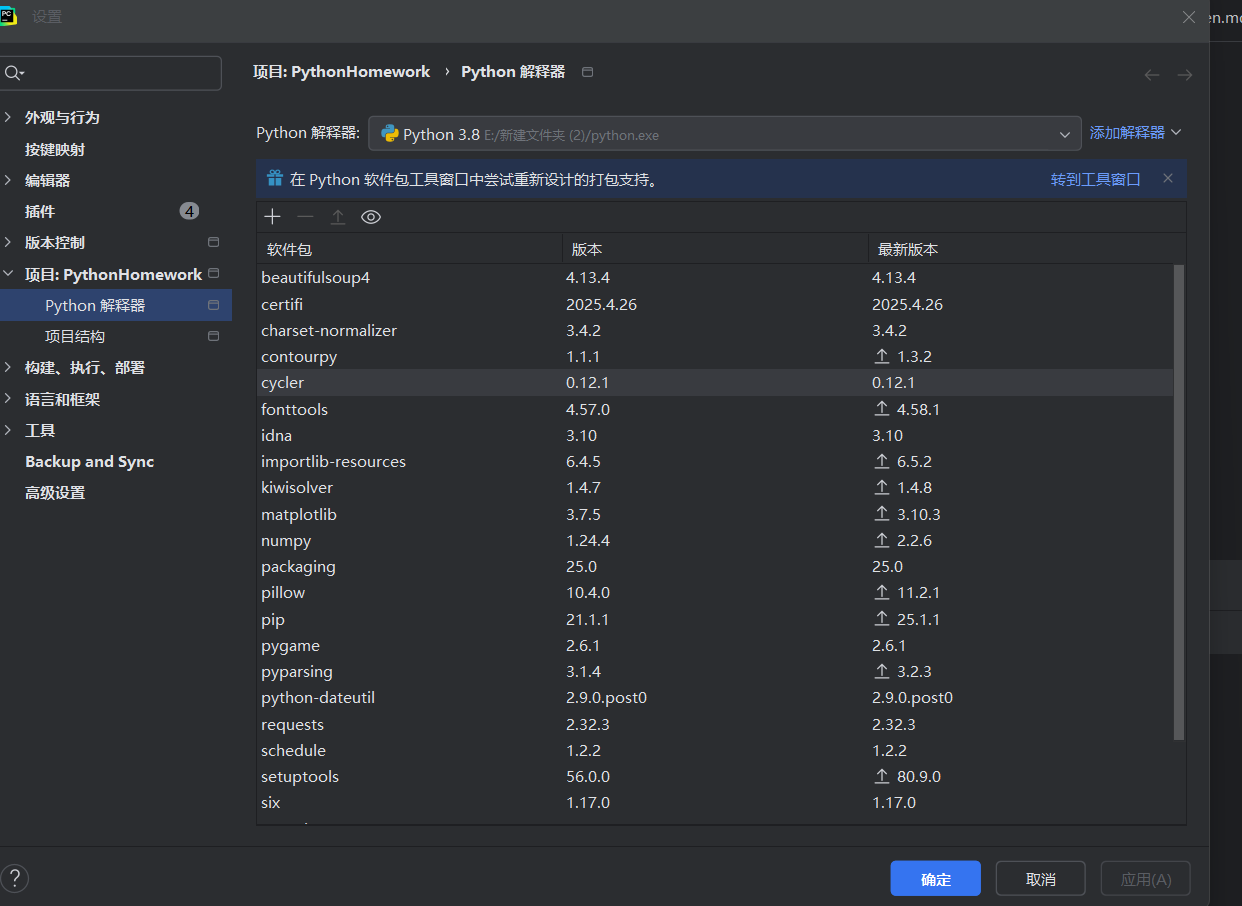Click the 应用(A) button
Screen dimensions: 1242x906
[x=1146, y=879]
